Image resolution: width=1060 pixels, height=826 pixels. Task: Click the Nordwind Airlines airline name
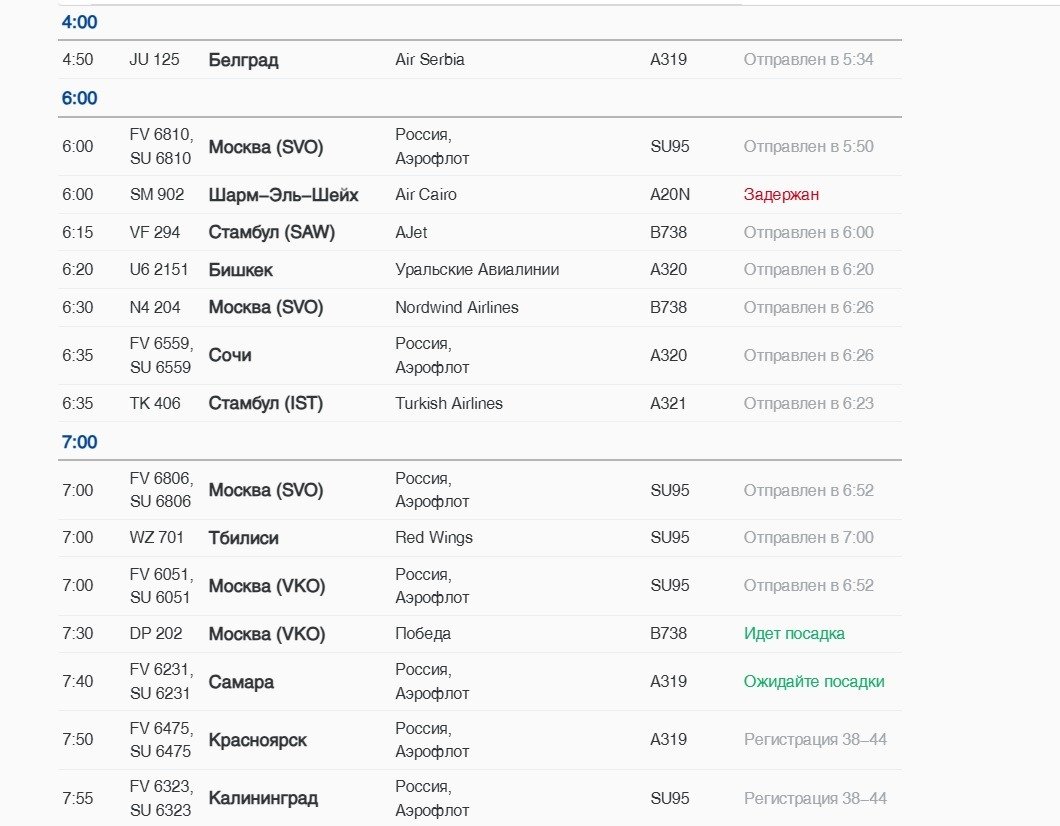pyautogui.click(x=457, y=308)
